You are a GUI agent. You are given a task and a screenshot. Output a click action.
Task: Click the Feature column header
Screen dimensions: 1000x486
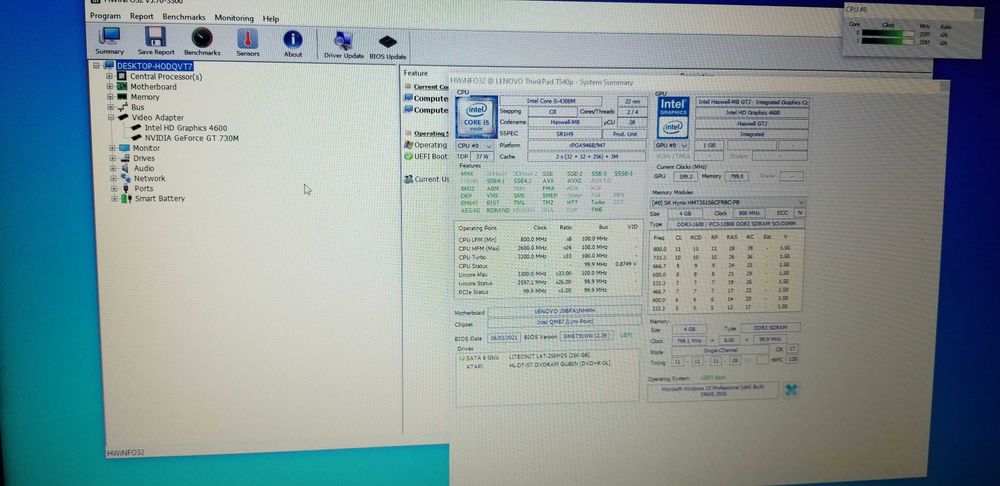(x=416, y=73)
